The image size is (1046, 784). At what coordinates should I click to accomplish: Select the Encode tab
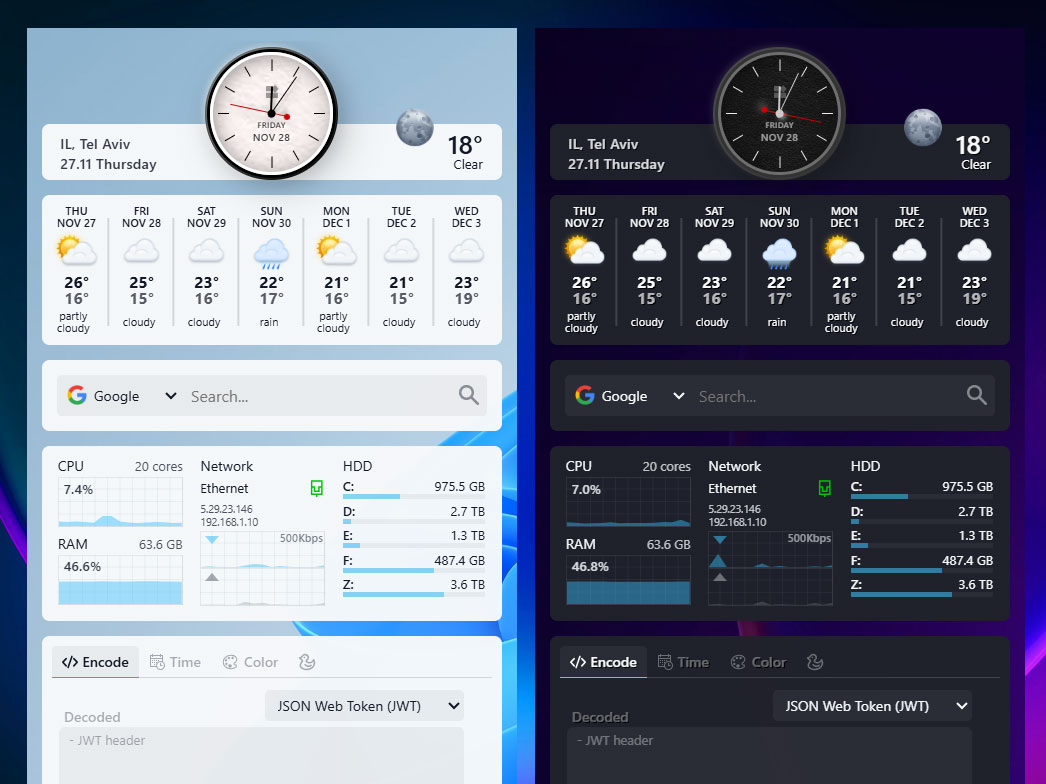coord(95,662)
